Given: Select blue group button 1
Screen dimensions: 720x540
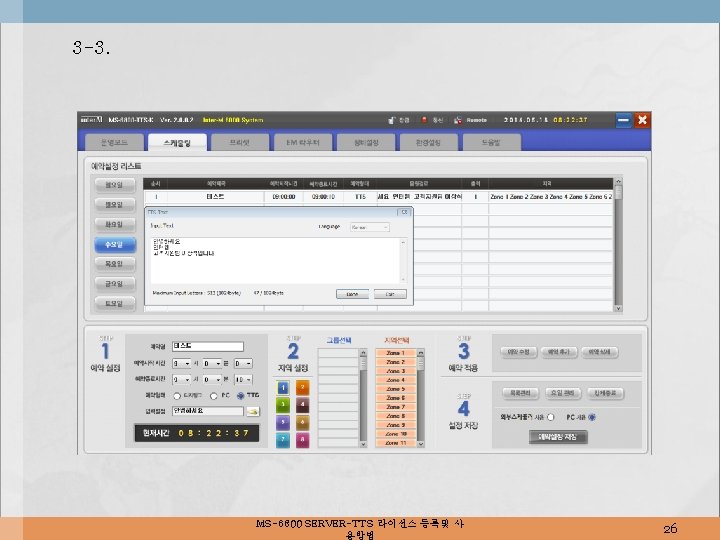Looking at the screenshot, I should click(283, 388).
